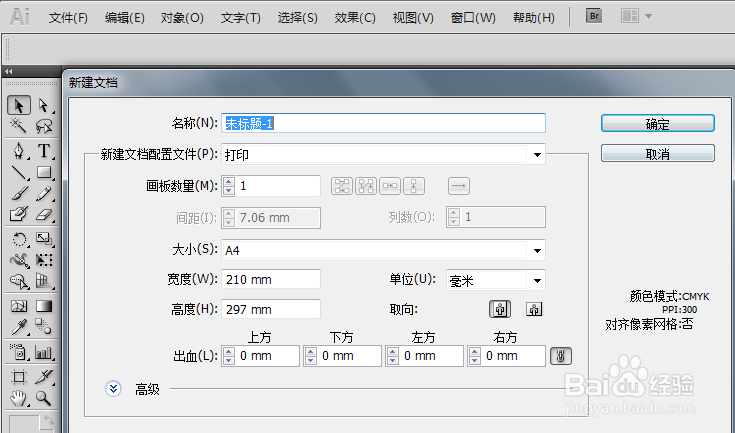Increase bottom bleed (下方) with up arrow
This screenshot has height=433, width=735.
pyautogui.click(x=311, y=351)
